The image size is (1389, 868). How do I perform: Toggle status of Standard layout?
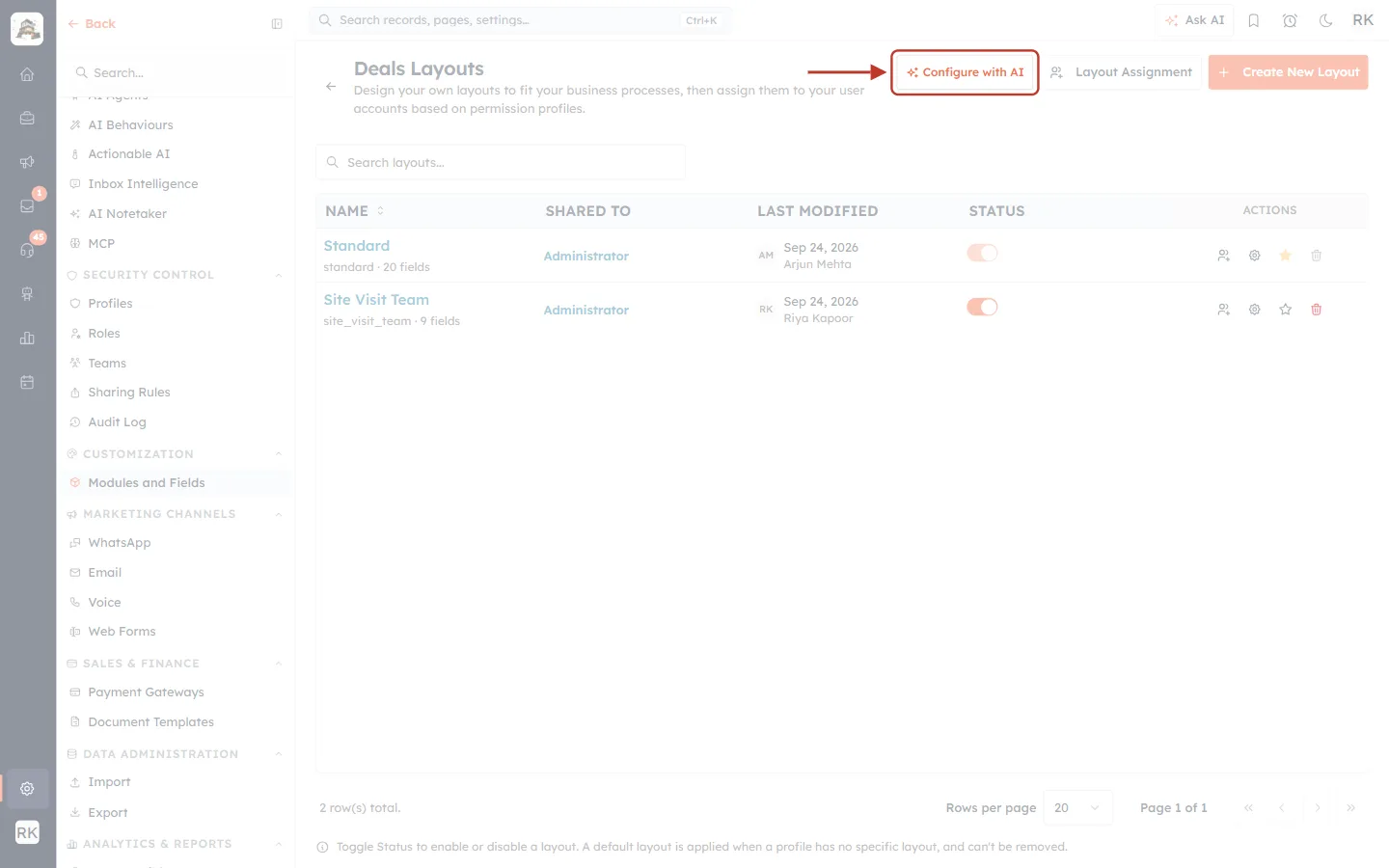(x=982, y=253)
